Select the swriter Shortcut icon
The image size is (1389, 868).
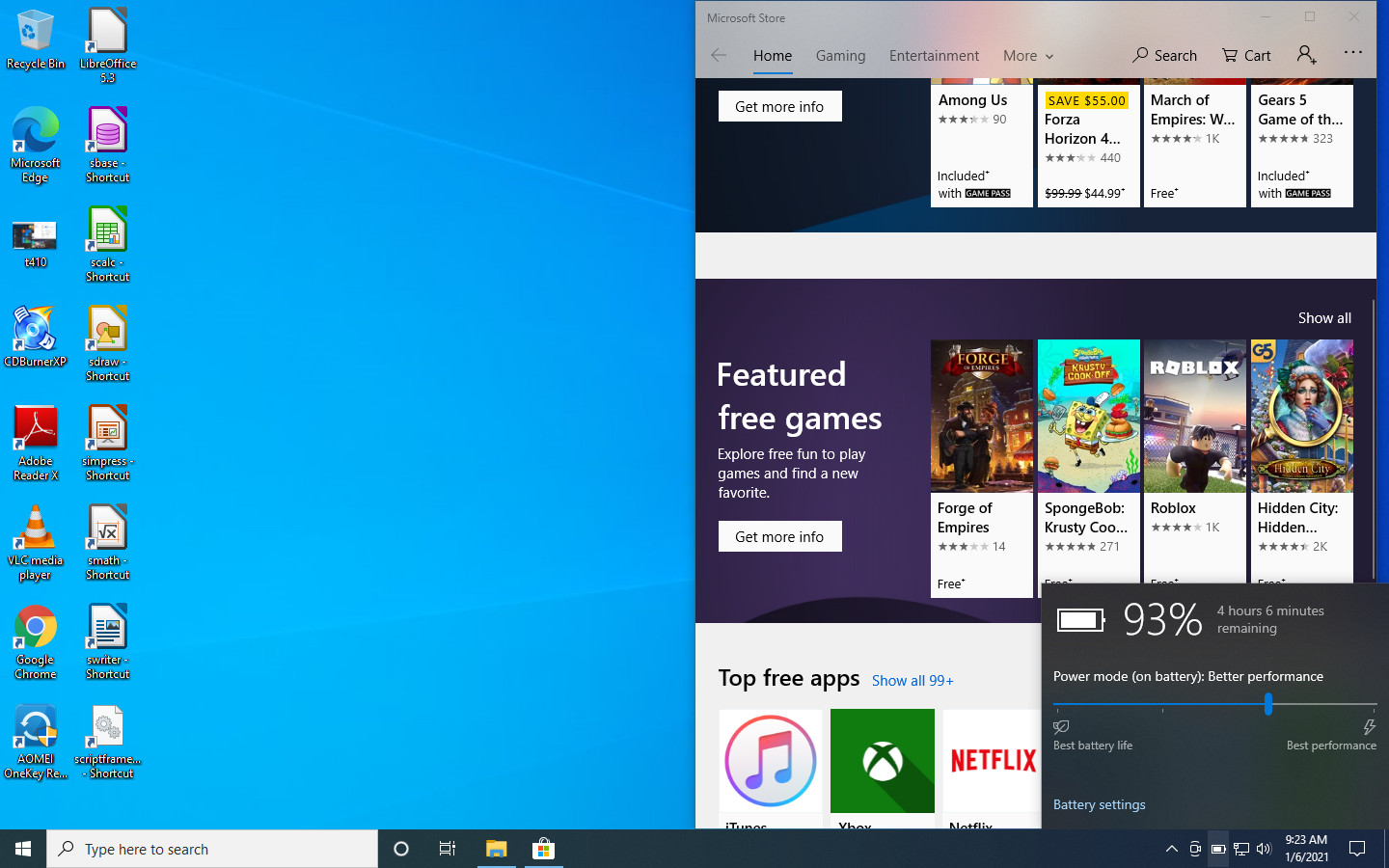(107, 642)
